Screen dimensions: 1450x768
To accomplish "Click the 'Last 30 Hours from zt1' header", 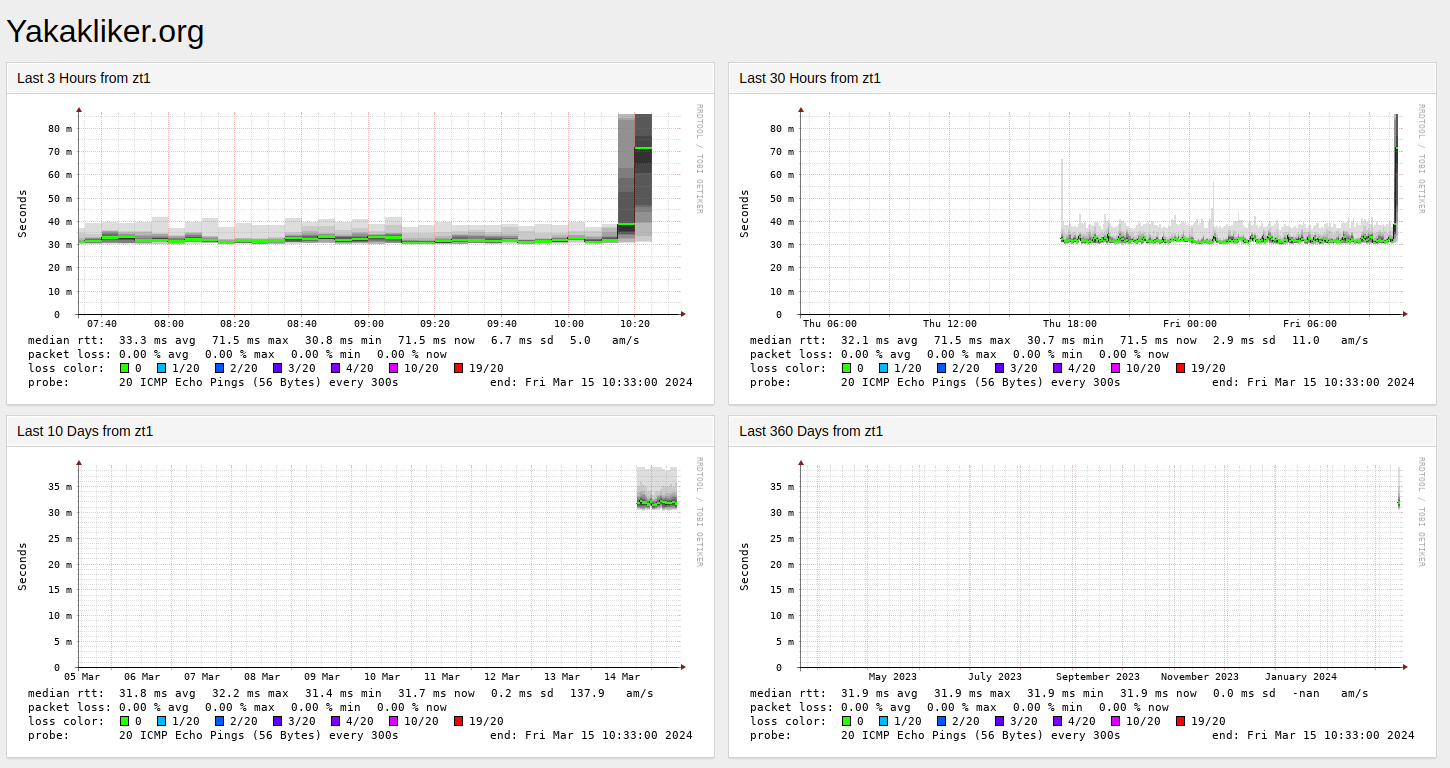I will pyautogui.click(x=810, y=78).
